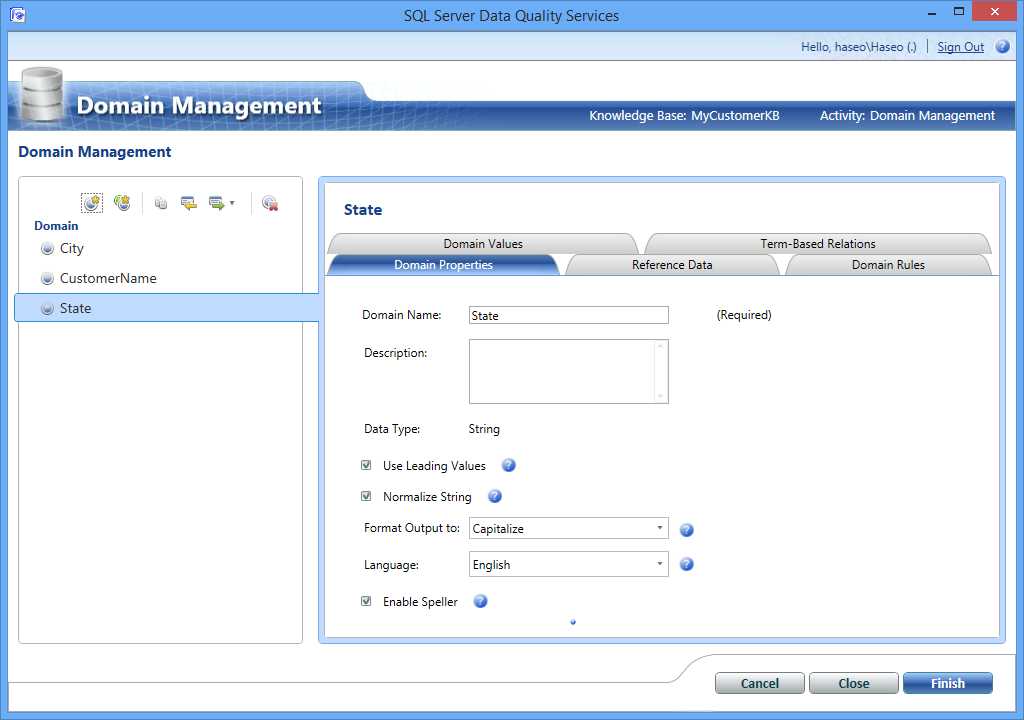Click the application icon in title bar
Screen dimensions: 1024x720
tap(18, 14)
